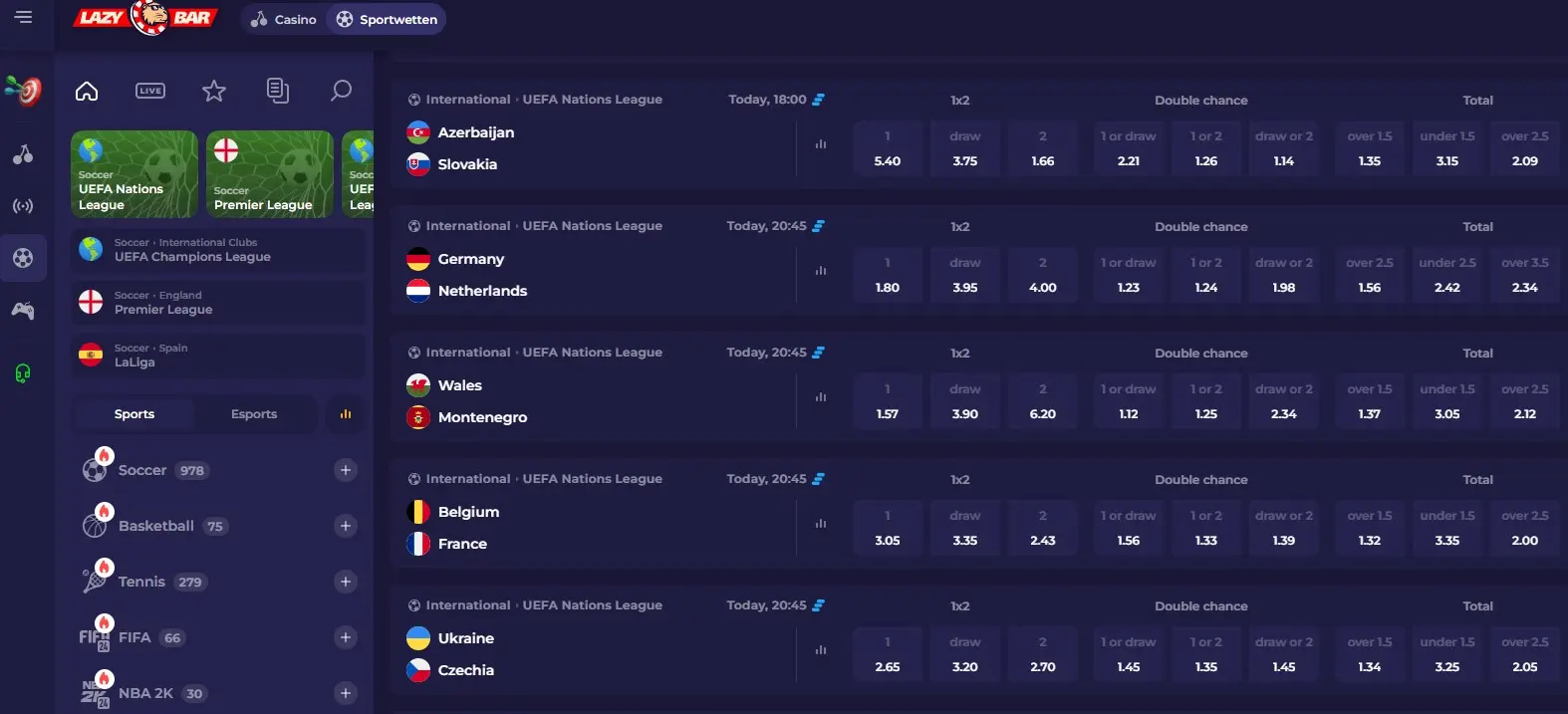Open the LIVE events icon

coord(150,91)
